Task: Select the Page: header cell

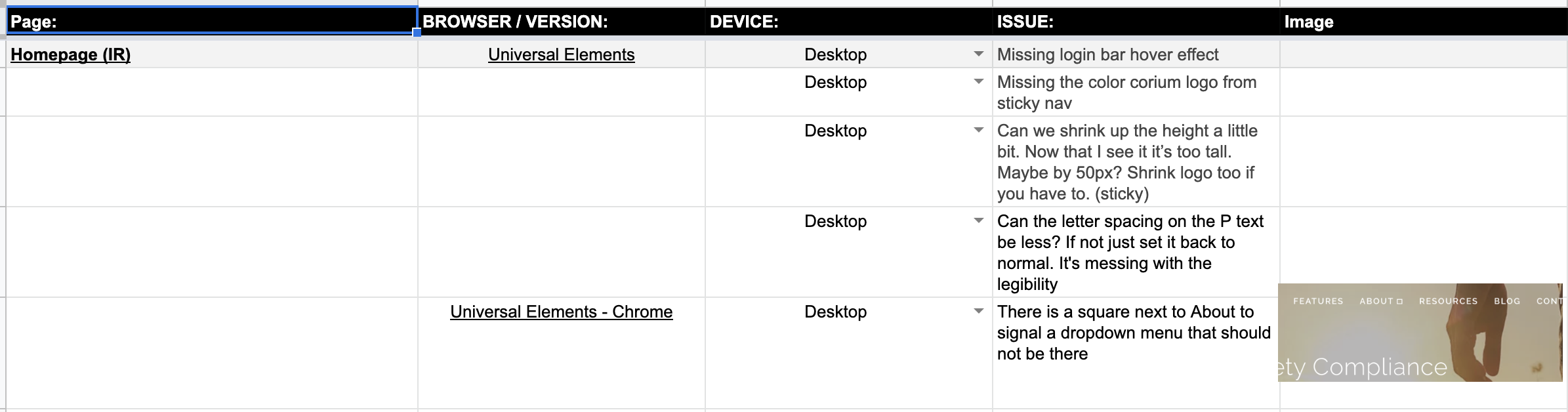Action: pyautogui.click(x=211, y=22)
